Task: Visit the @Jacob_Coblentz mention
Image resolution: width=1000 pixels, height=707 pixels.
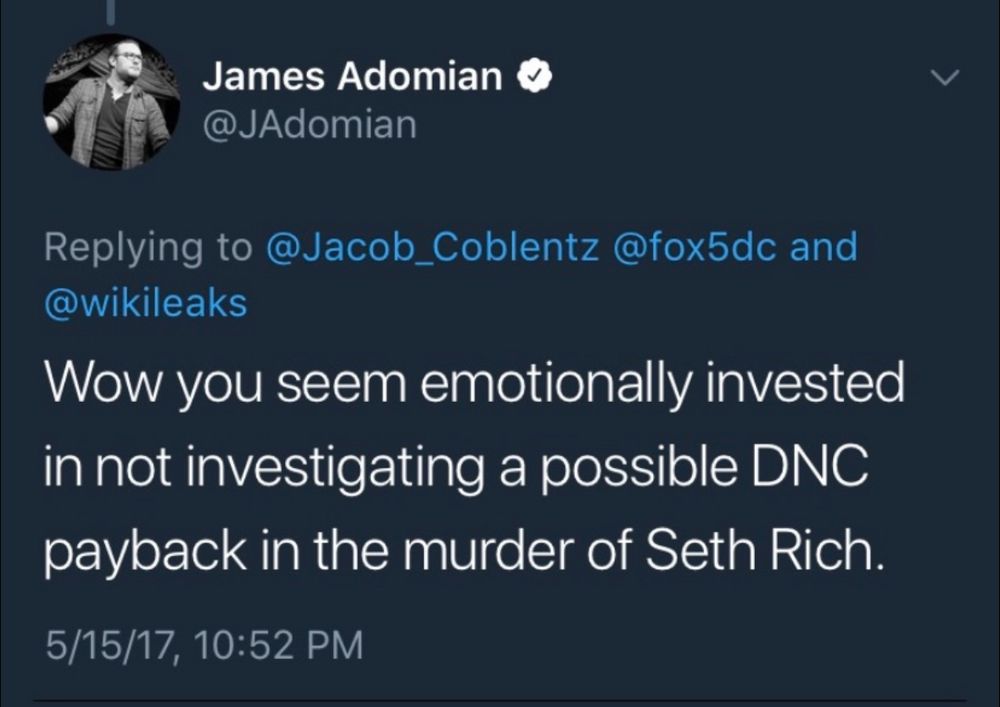Action: tap(434, 247)
